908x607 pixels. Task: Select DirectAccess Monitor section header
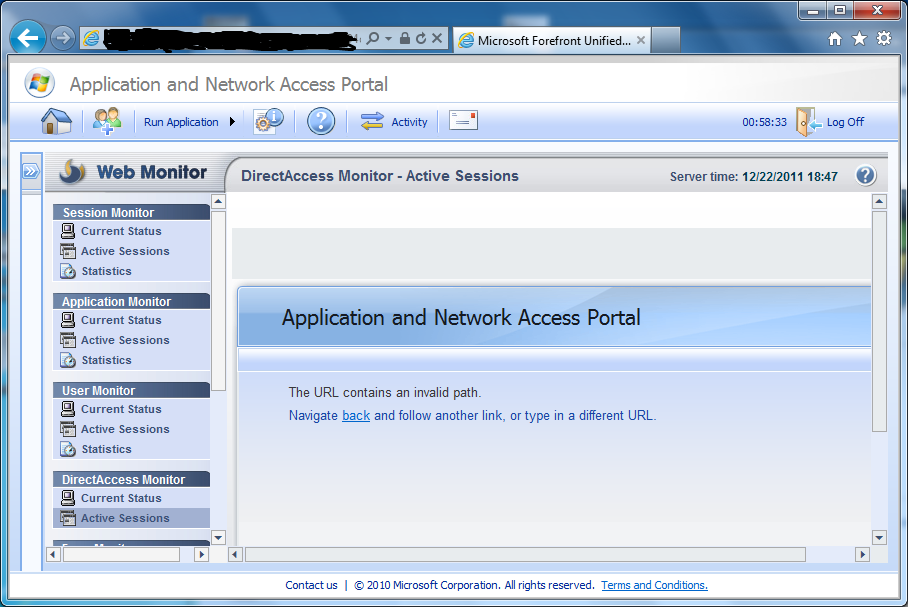tap(131, 480)
